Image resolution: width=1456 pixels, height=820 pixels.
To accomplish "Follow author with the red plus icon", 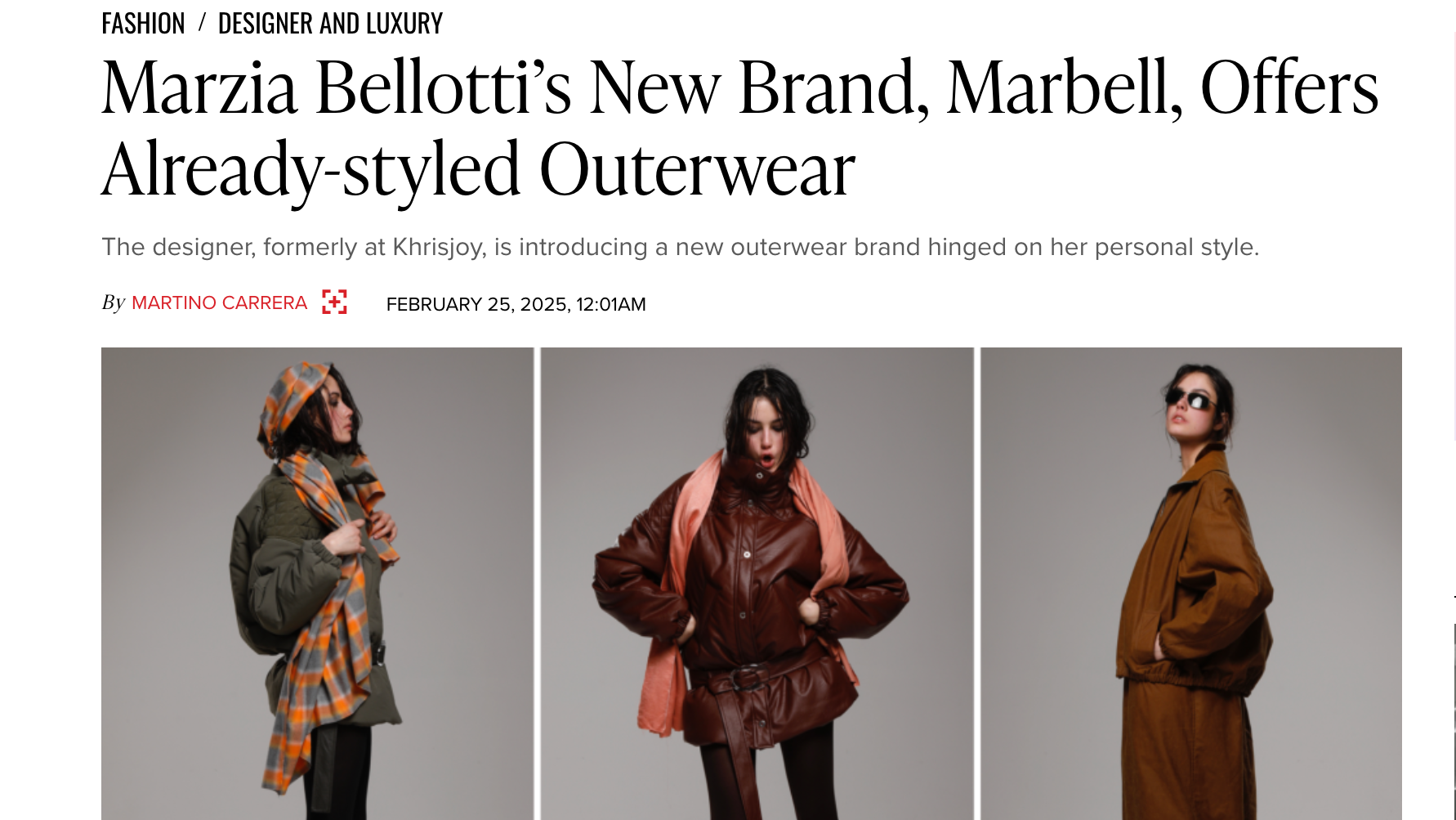I will click(334, 302).
